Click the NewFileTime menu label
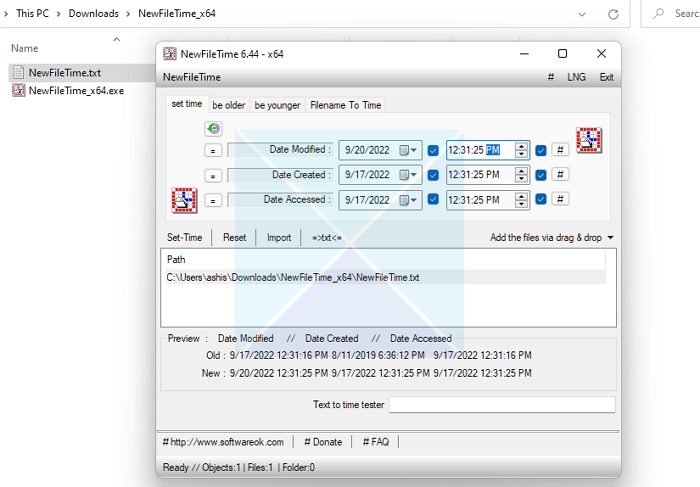Screen dimensions: 700x487 [192, 77]
